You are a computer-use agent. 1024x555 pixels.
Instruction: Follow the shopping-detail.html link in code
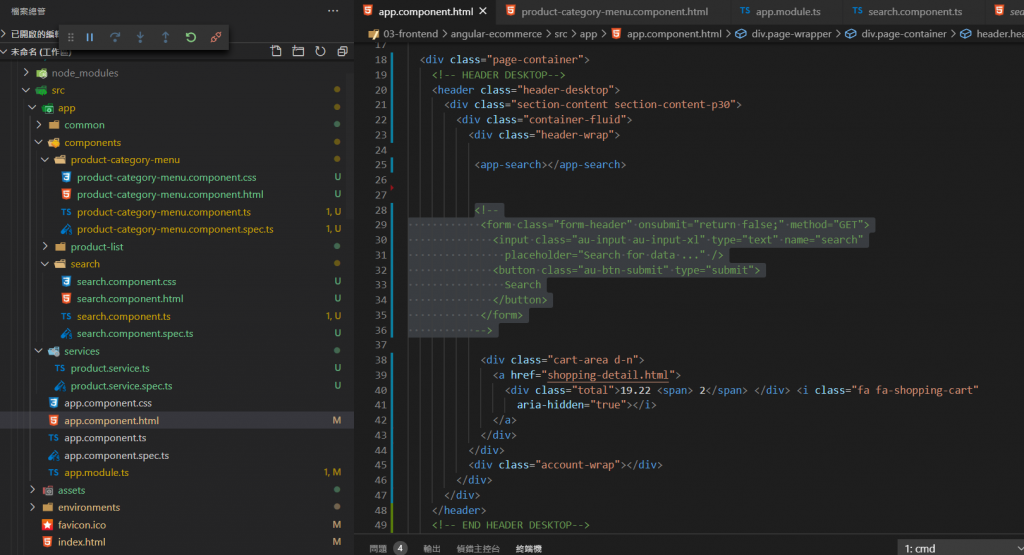(x=607, y=375)
